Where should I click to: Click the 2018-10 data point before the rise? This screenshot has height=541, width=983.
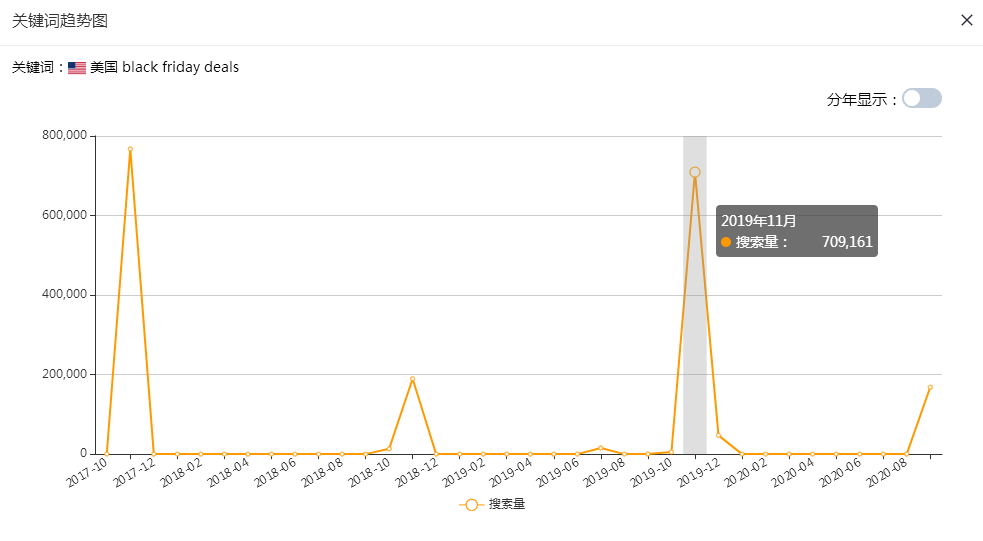[x=389, y=448]
